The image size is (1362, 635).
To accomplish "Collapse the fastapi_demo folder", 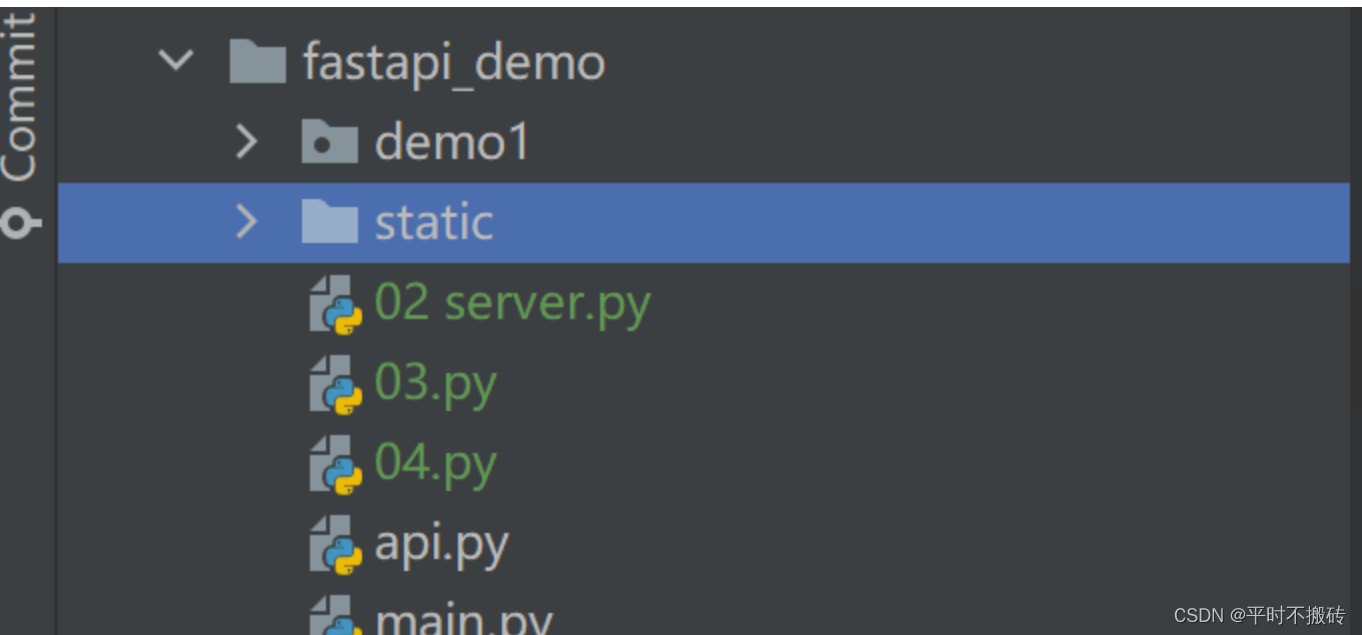I will pyautogui.click(x=176, y=61).
